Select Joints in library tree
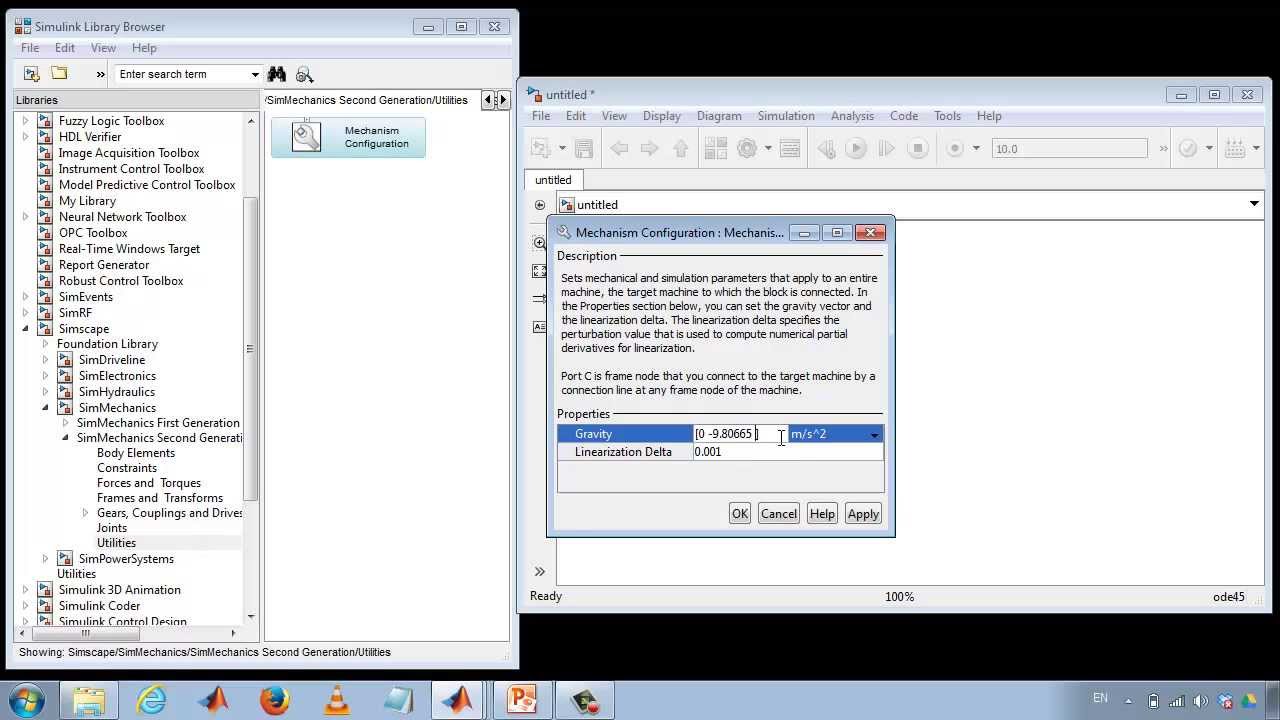Screen dimensions: 1280x720 112,528
